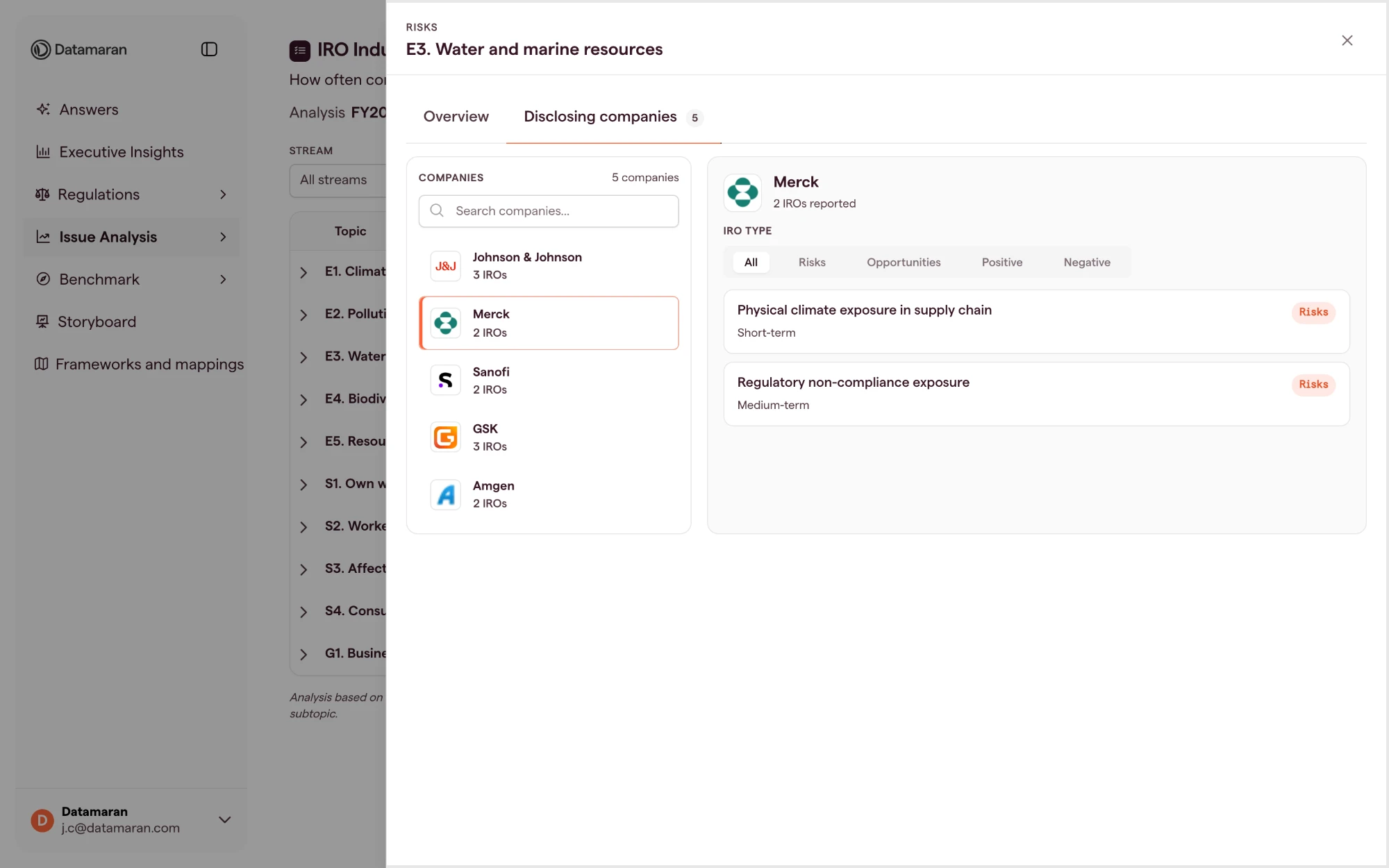The width and height of the screenshot is (1389, 868).
Task: Open the Storyboard presentation icon
Action: (x=42, y=322)
